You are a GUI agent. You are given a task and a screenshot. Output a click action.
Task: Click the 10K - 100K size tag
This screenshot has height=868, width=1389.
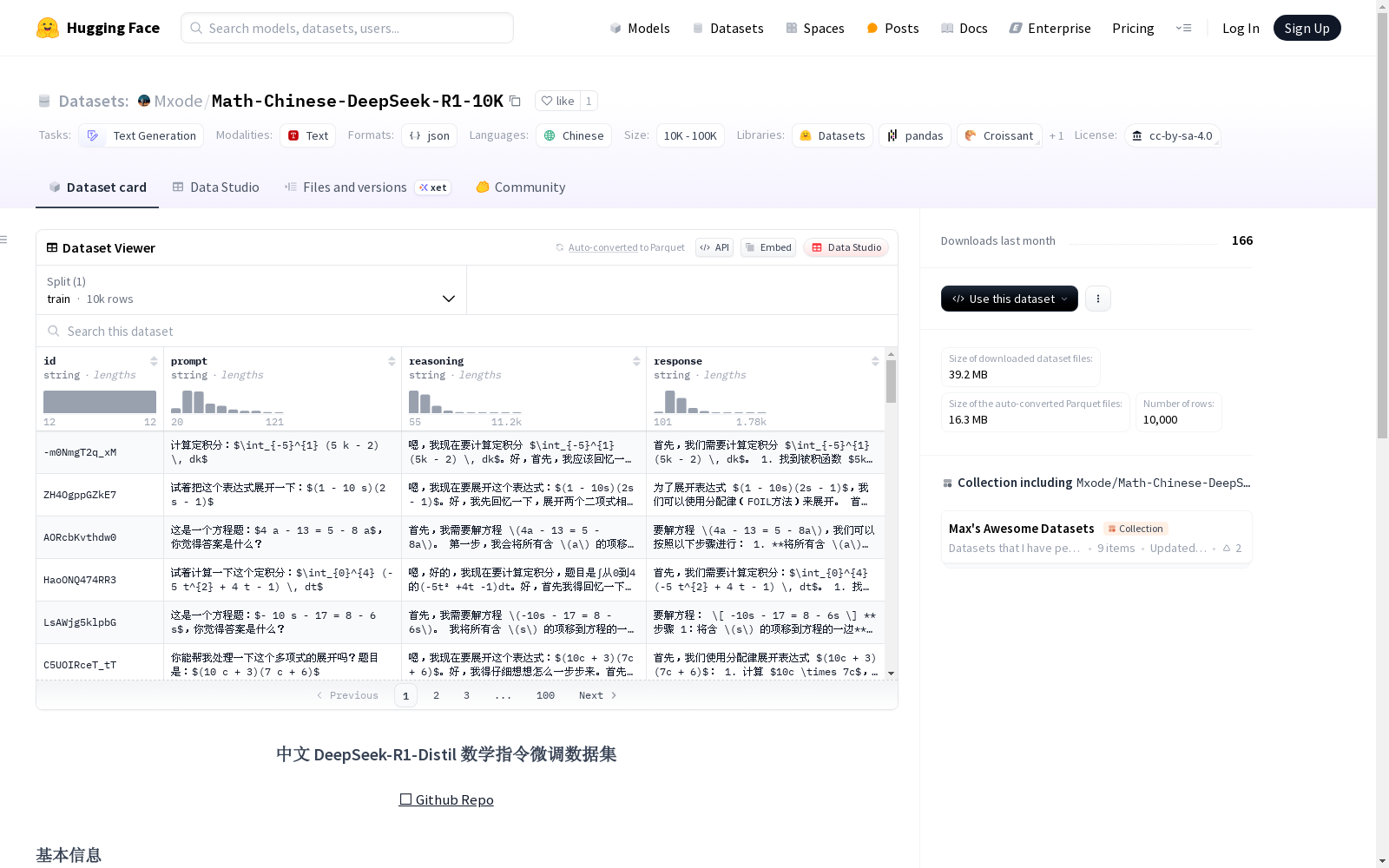click(690, 135)
